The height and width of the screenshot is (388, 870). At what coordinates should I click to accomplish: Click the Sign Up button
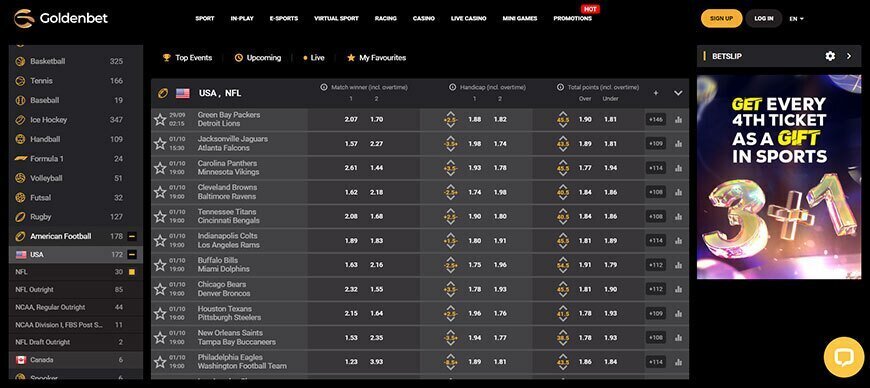point(721,18)
